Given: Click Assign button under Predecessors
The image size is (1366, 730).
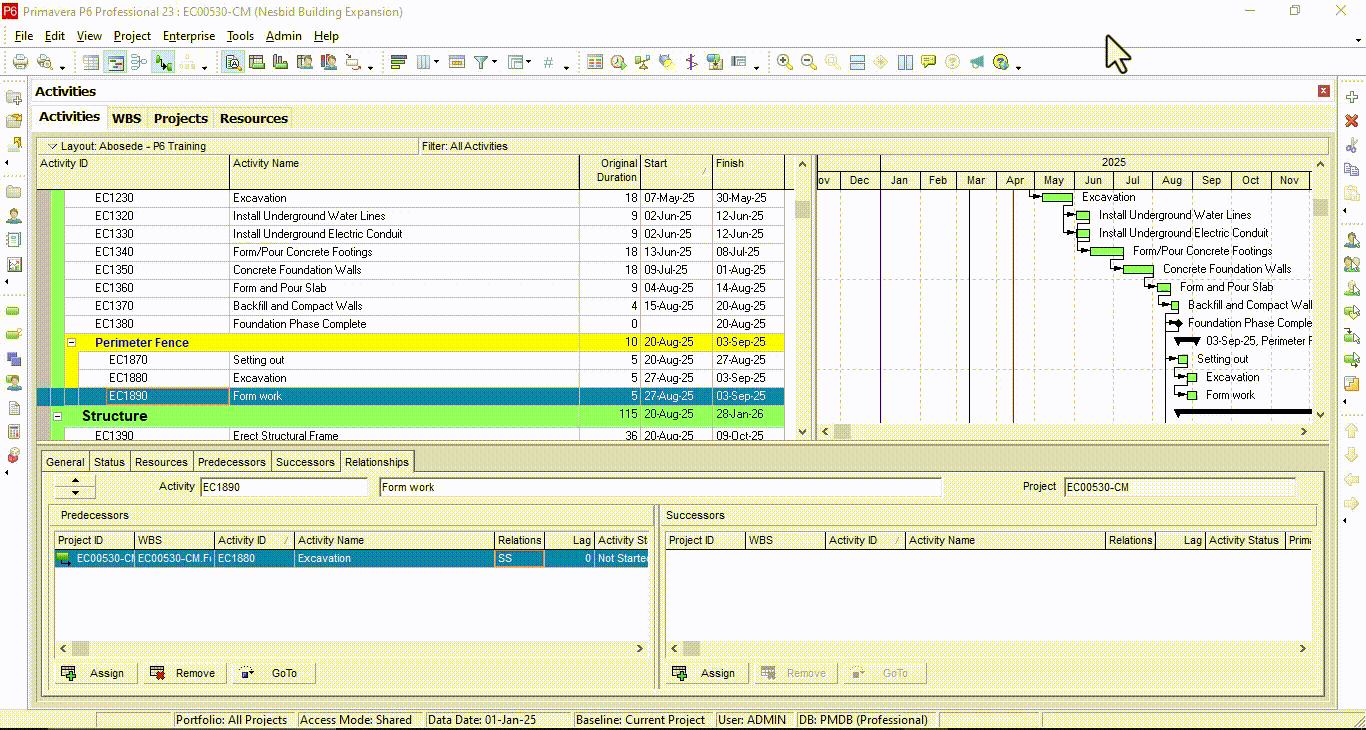Looking at the screenshot, I should pos(95,673).
